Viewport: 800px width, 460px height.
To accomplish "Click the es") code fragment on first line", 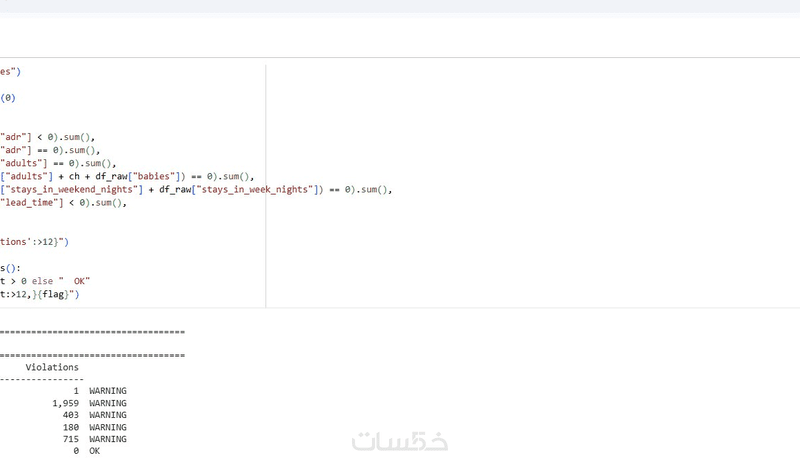I will tap(11, 72).
